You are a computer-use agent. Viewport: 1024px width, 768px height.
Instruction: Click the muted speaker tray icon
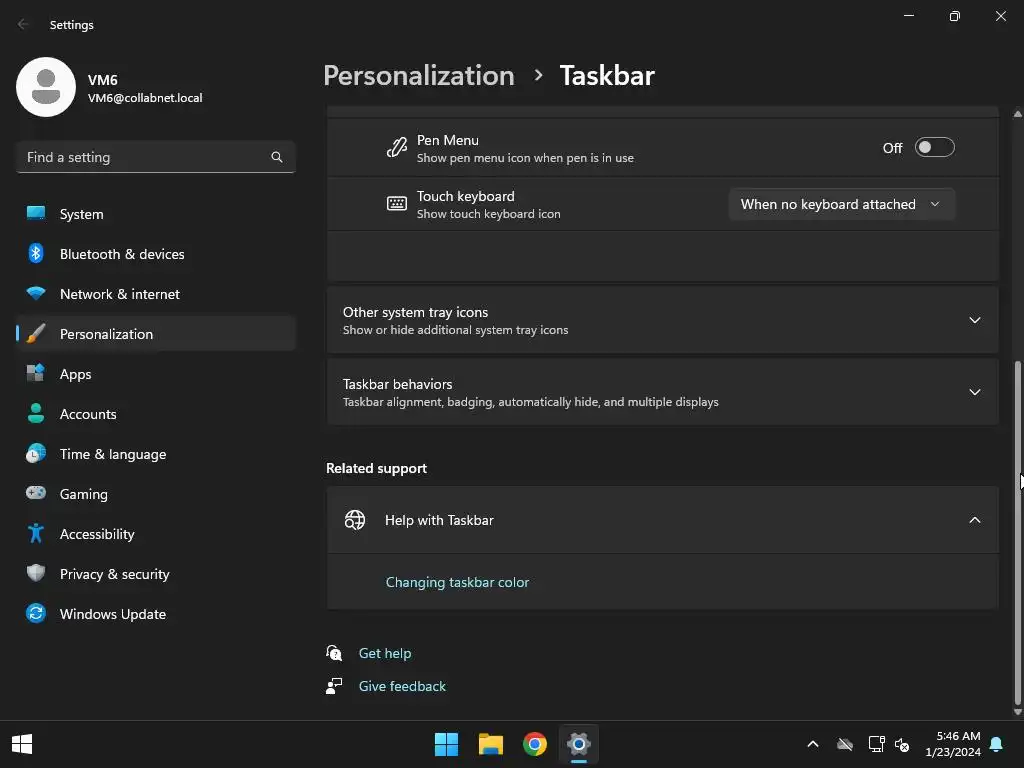[x=902, y=744]
